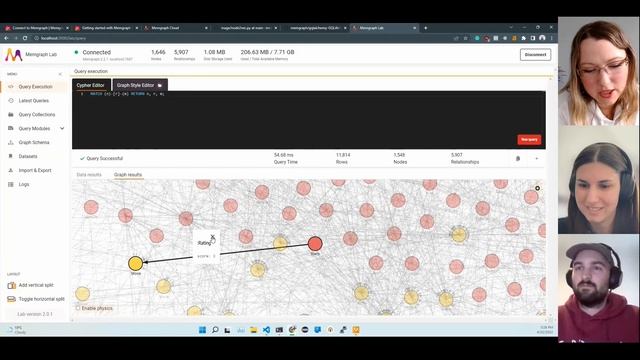640x360 pixels.
Task: Close the Memgraph Cloud browser tab
Action: (x=206, y=28)
